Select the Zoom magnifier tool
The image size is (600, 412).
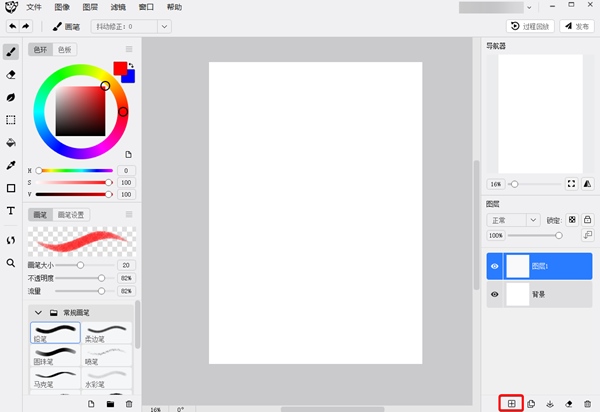pos(11,263)
